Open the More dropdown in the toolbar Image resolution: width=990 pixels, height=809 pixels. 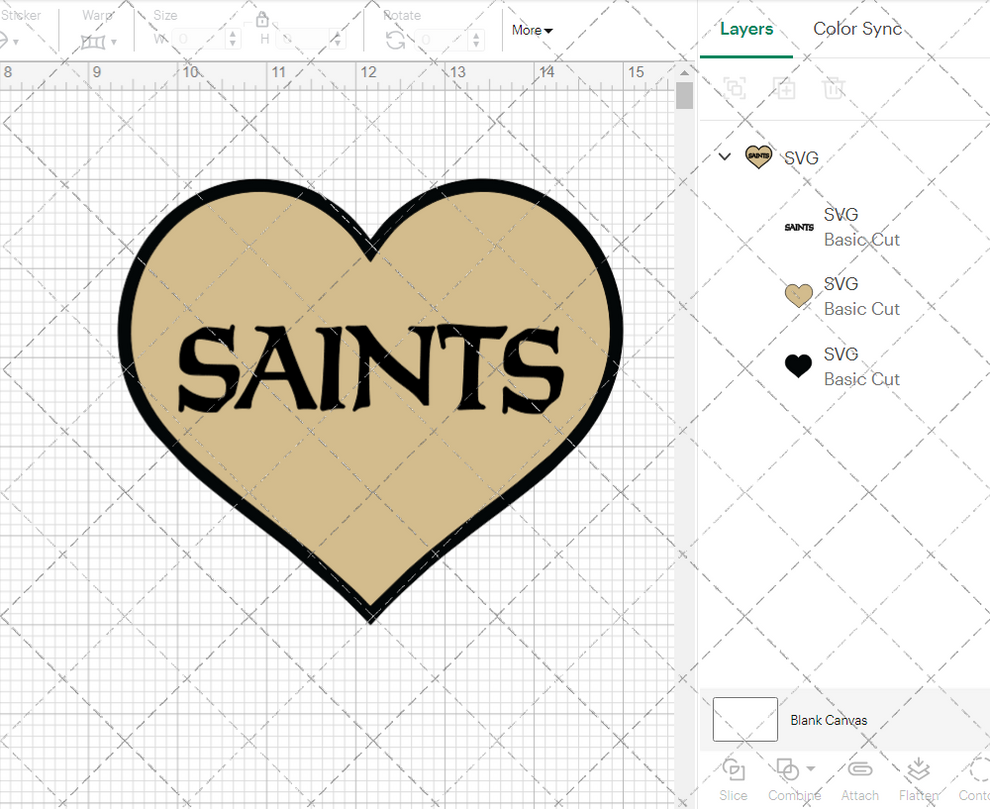[x=531, y=30]
